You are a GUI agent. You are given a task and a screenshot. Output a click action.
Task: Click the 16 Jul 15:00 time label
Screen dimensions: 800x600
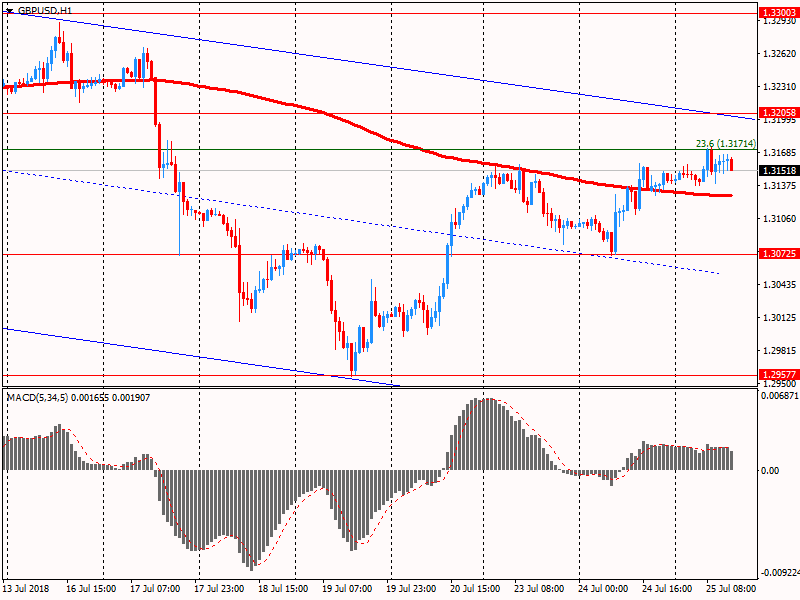[x=91, y=588]
